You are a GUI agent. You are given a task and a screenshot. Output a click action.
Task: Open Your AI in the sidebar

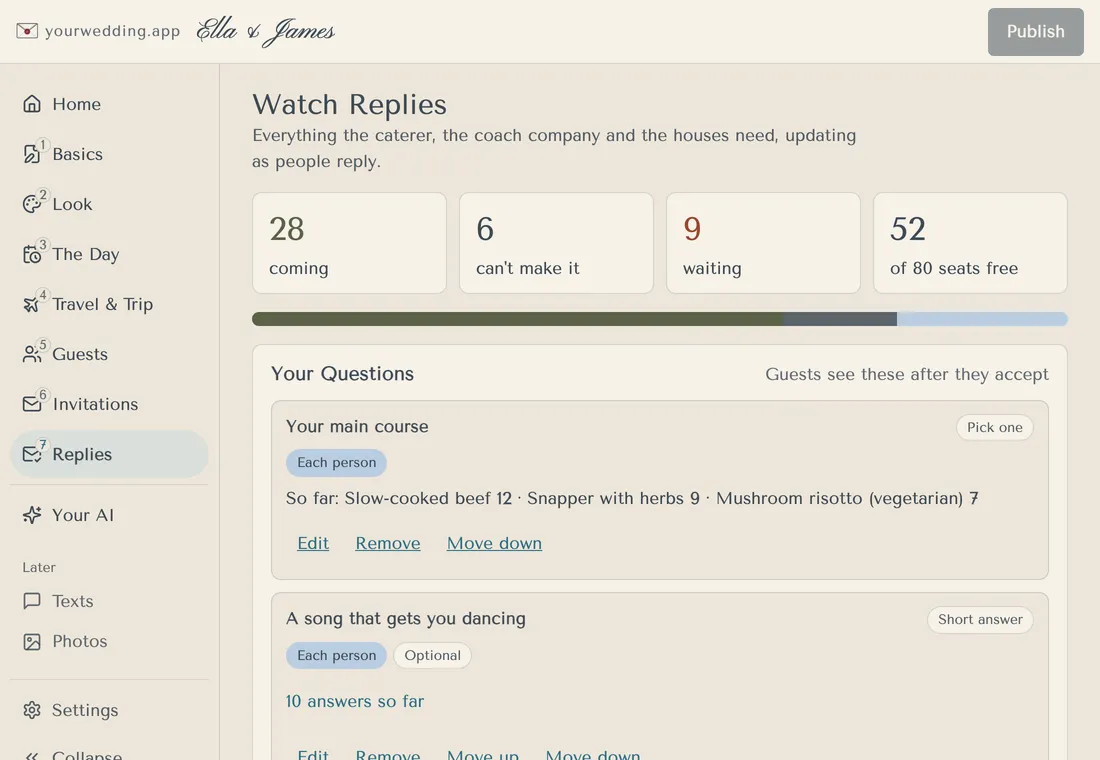[109, 515]
